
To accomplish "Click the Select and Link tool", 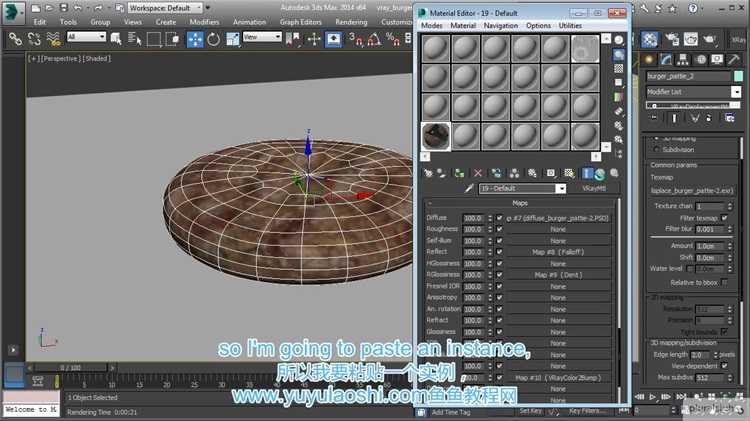I will 15,38.
